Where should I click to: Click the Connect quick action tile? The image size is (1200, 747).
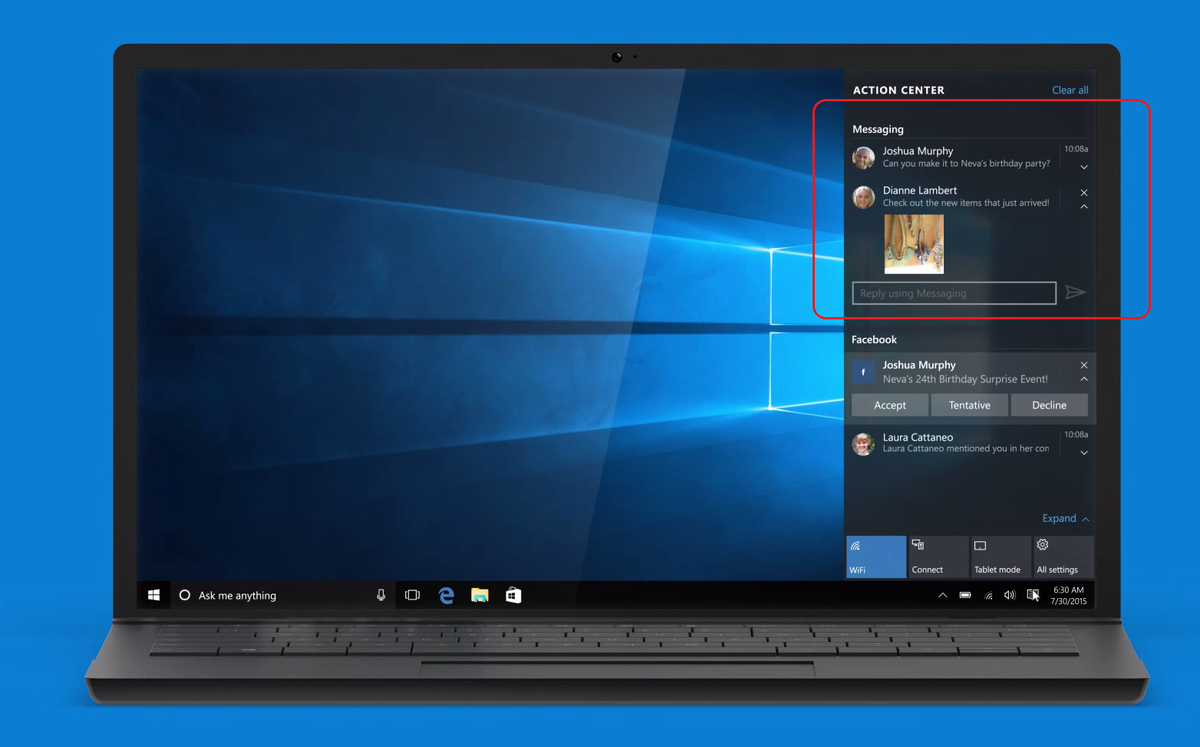[x=938, y=557]
